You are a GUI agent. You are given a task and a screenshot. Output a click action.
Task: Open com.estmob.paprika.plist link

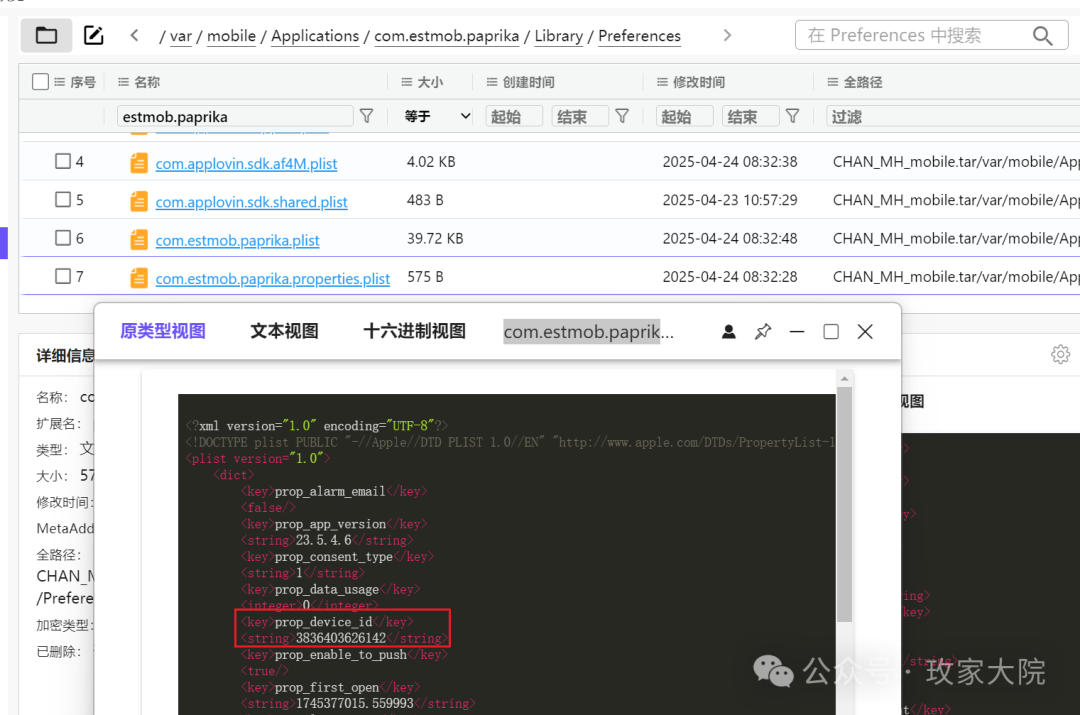(x=238, y=240)
